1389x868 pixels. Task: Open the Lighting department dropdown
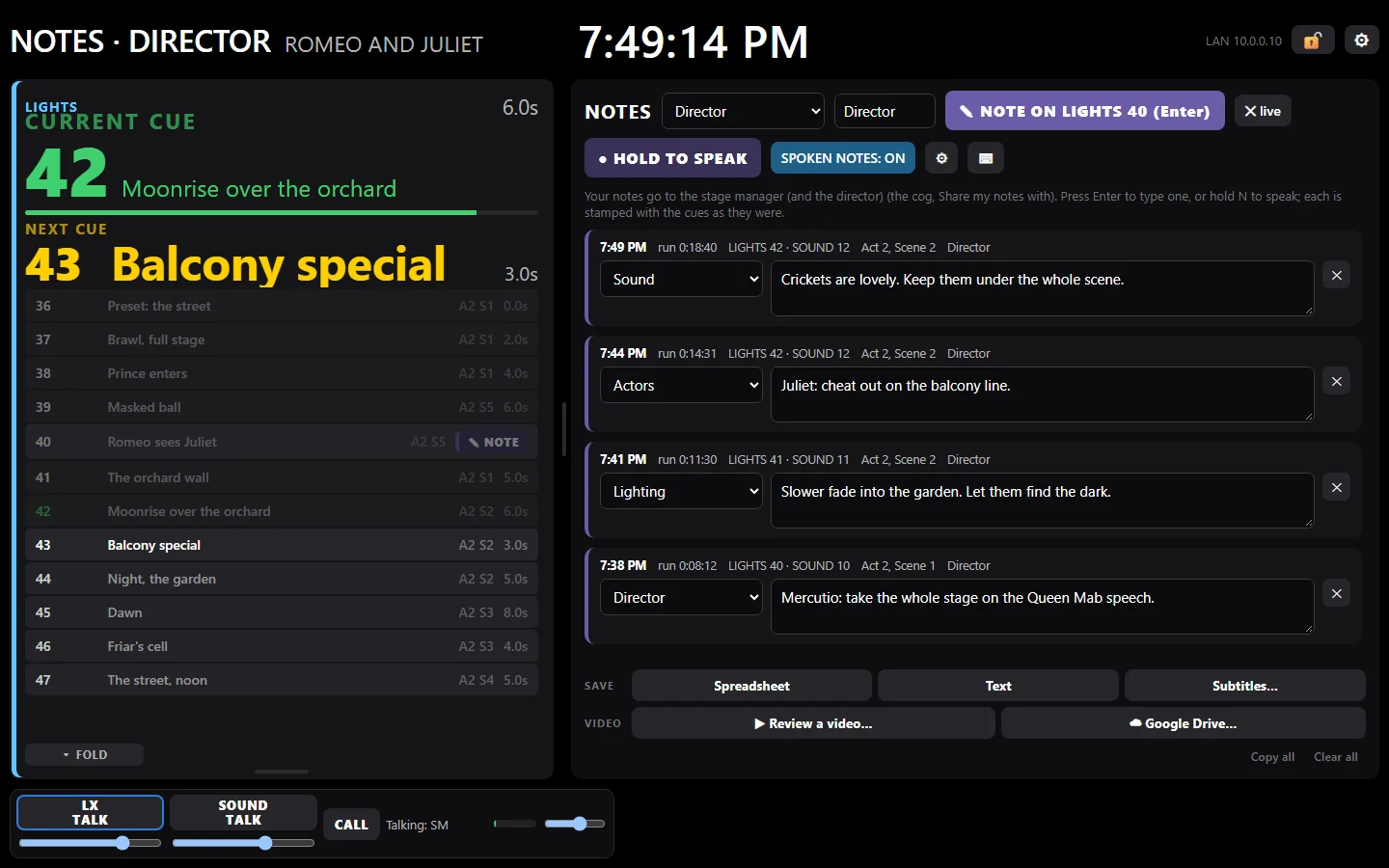pos(681,492)
